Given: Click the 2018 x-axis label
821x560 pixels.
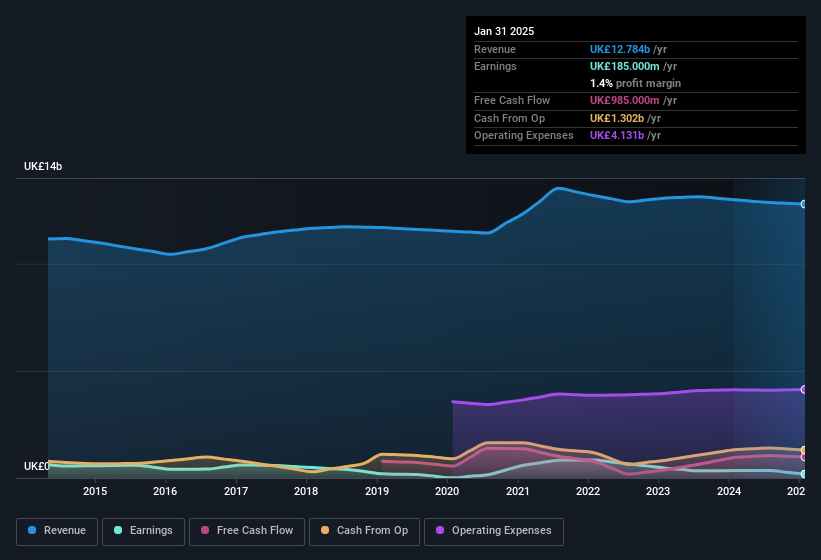Looking at the screenshot, I should click(x=306, y=491).
